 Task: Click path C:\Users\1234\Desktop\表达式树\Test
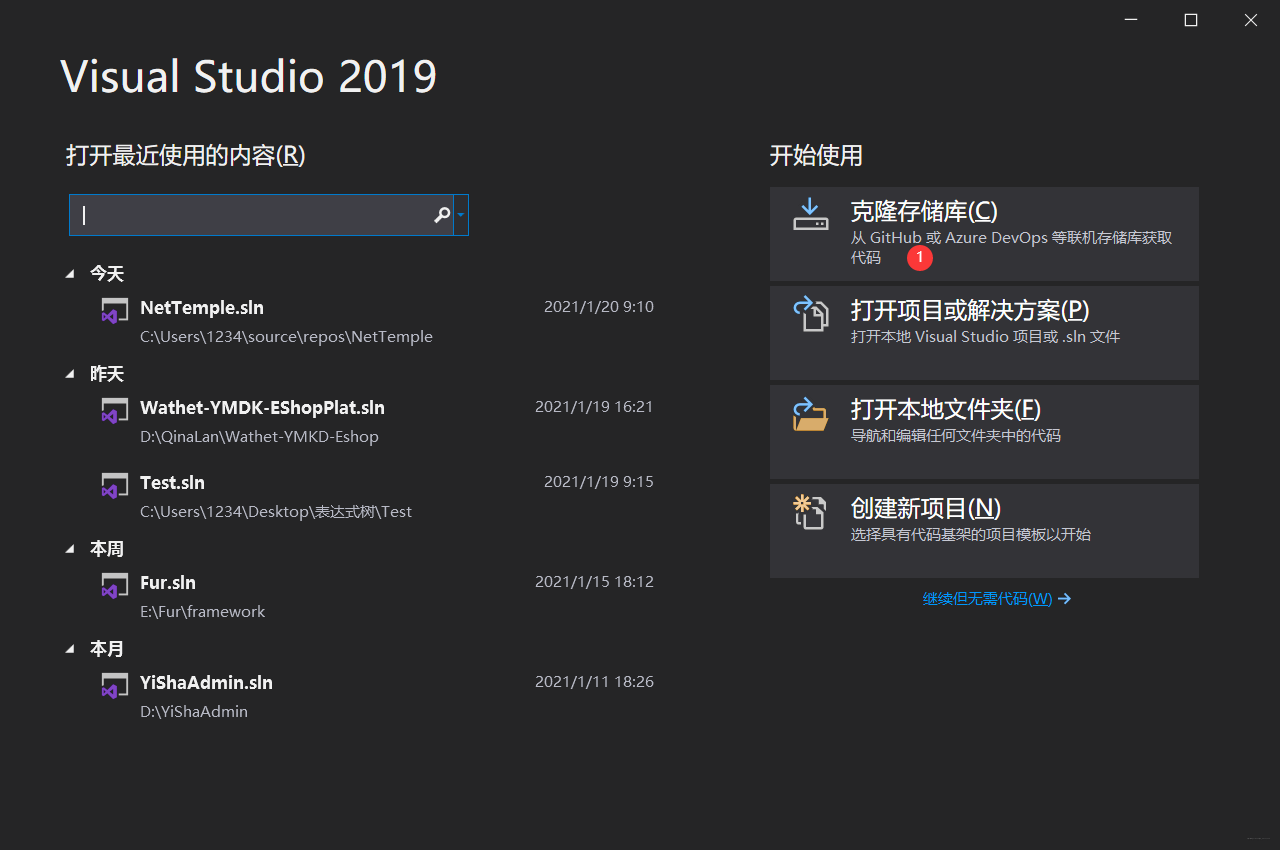coord(276,512)
